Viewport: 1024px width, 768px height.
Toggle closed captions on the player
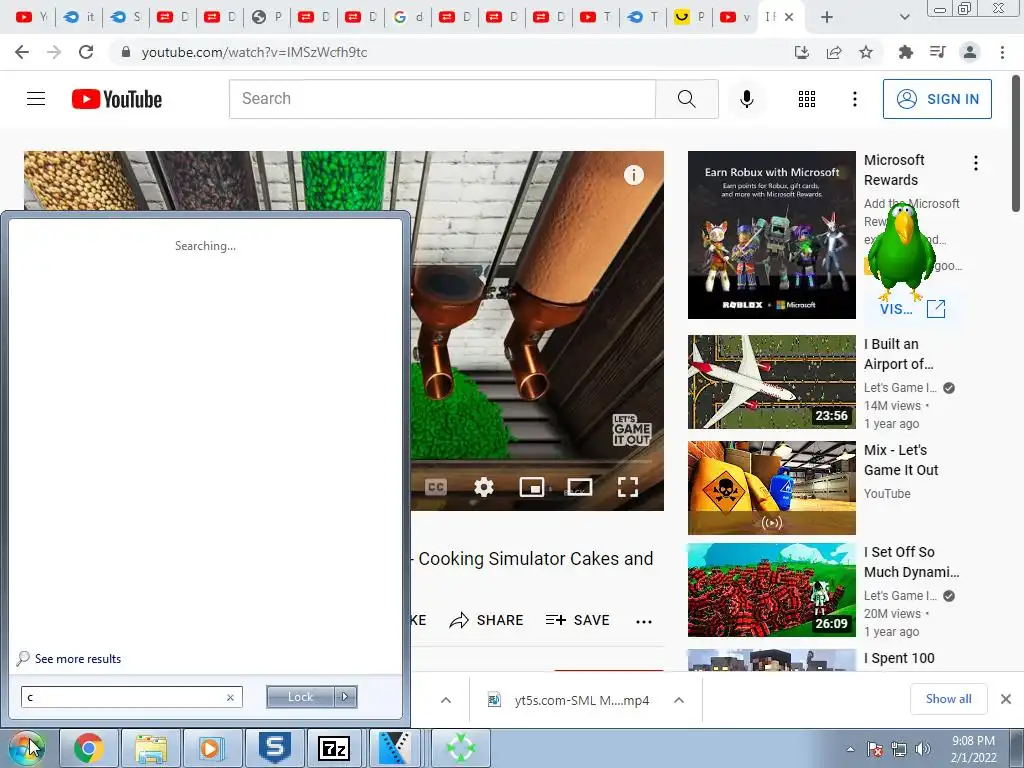tap(436, 487)
